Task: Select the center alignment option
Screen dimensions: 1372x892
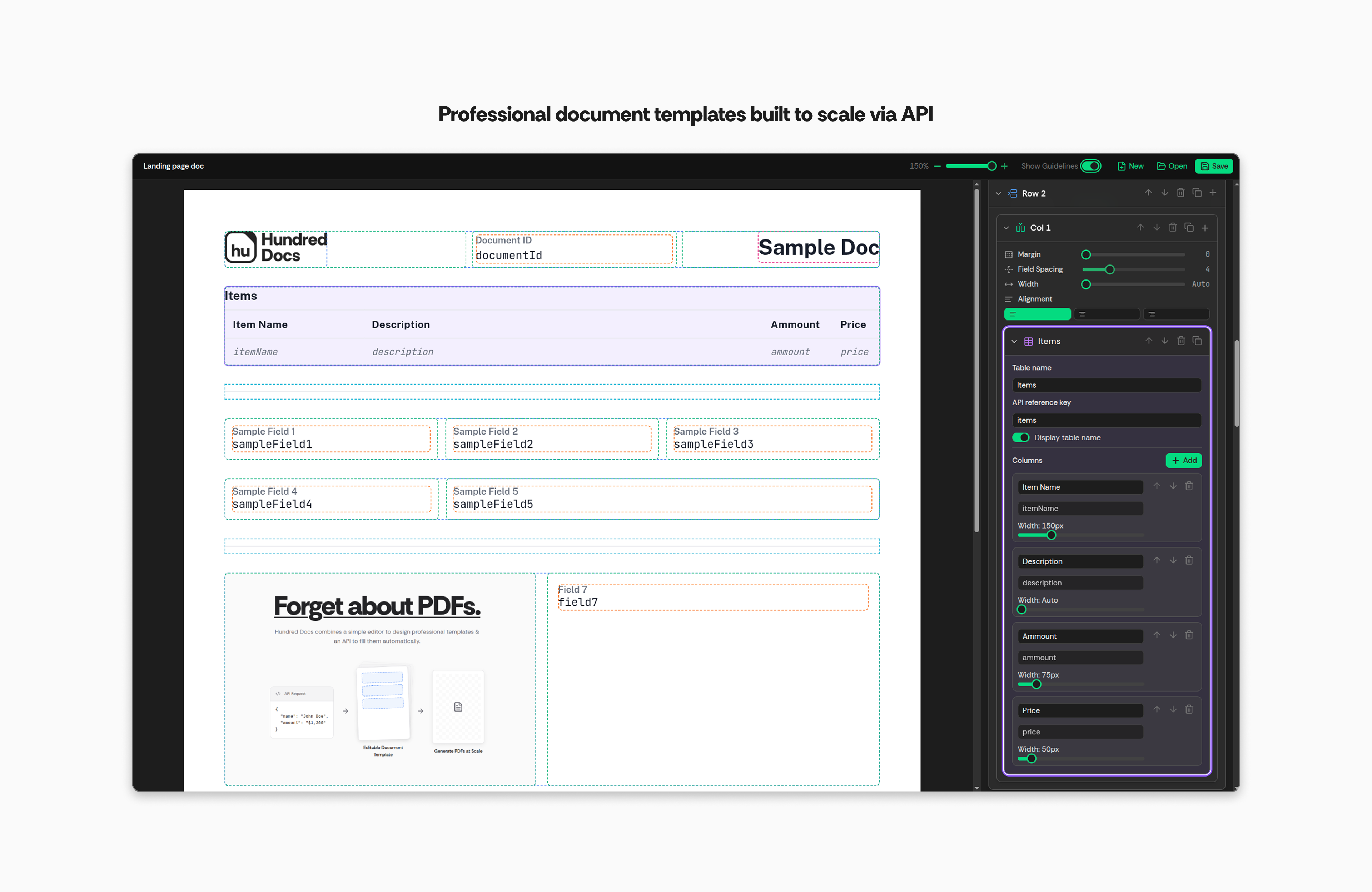Action: [1107, 314]
